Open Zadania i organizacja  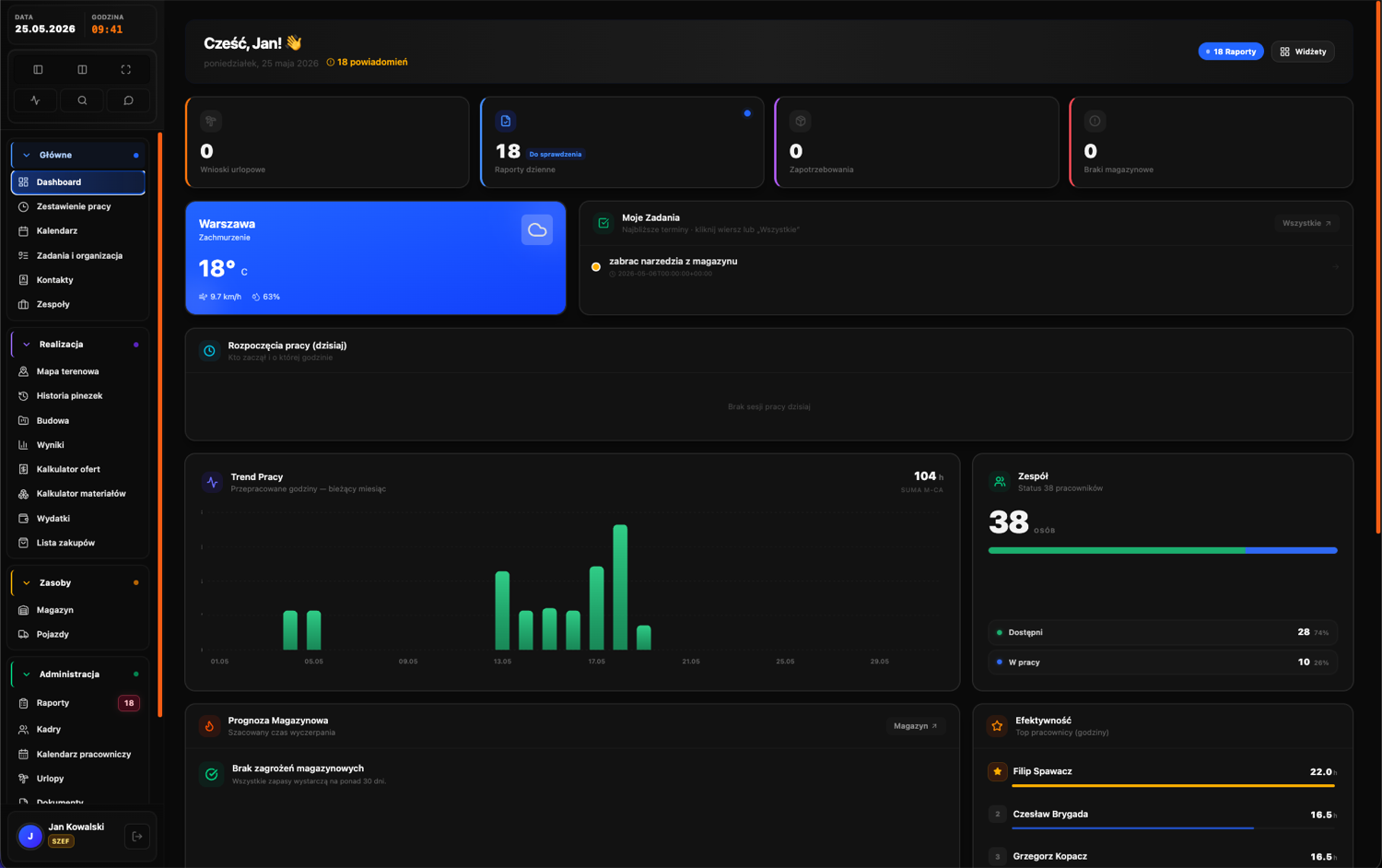(x=78, y=256)
